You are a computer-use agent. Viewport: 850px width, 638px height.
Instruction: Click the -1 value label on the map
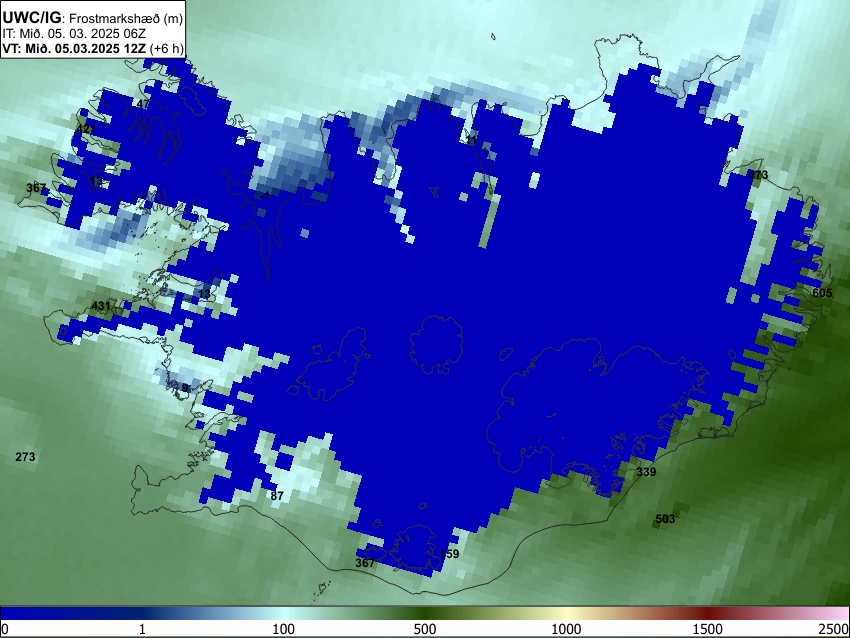point(265,196)
